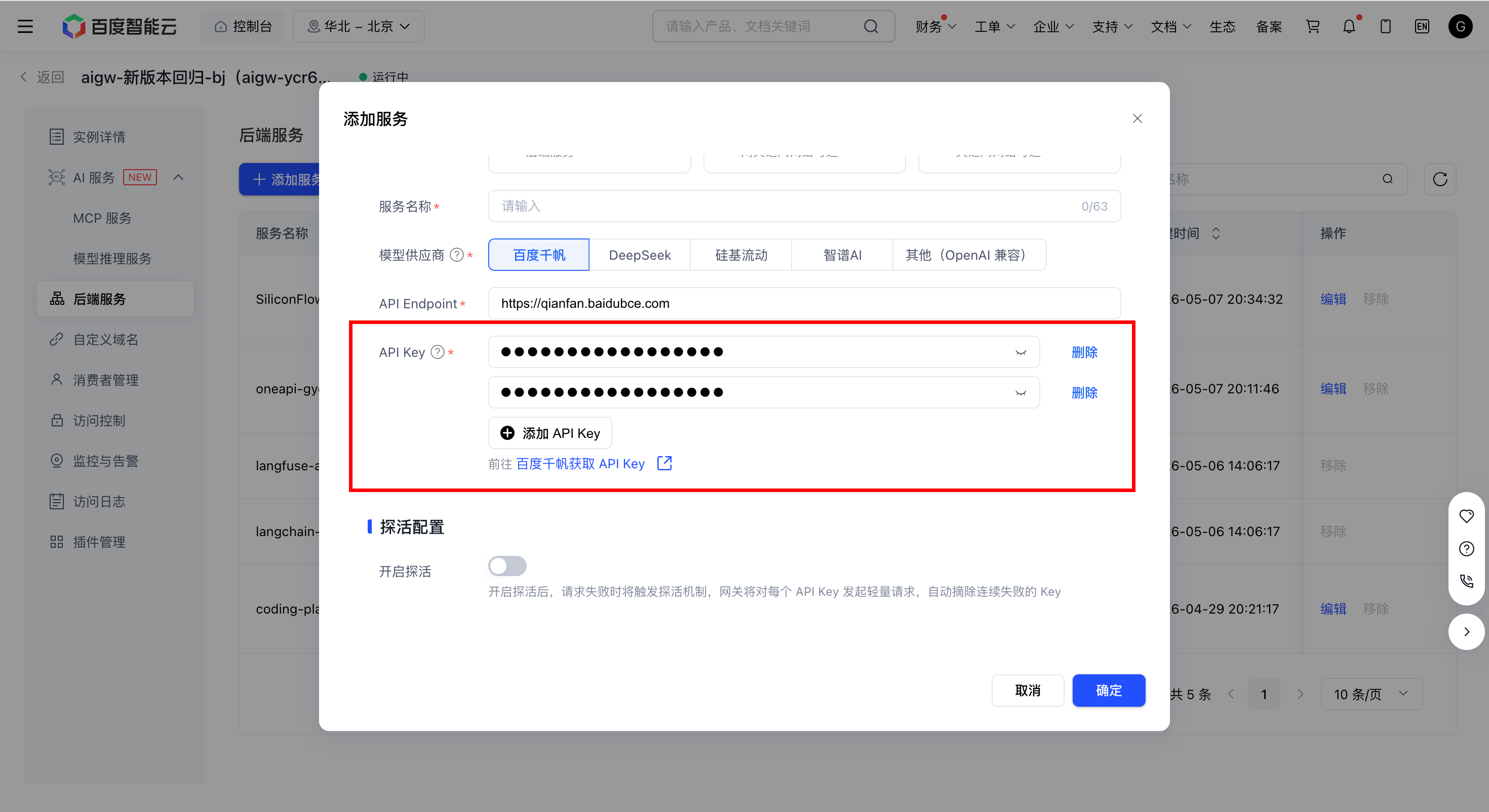Open the notification bell
This screenshot has width=1489, height=812.
click(x=1349, y=27)
